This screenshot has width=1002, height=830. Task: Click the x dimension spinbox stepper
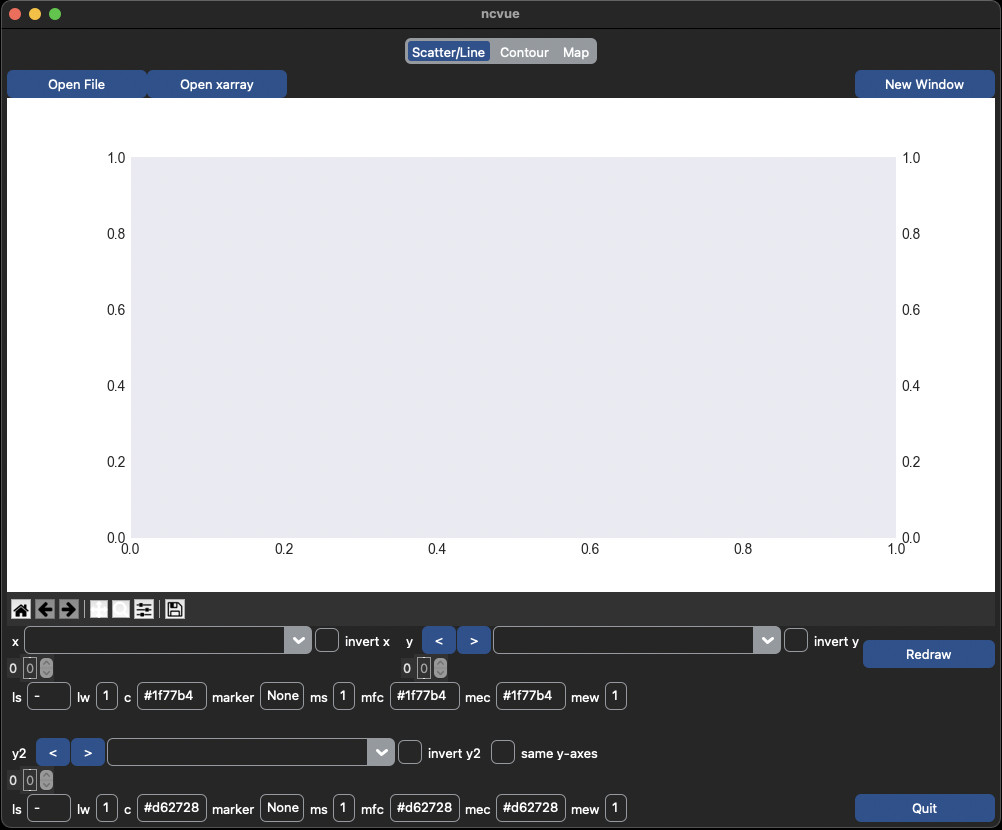tap(46, 668)
